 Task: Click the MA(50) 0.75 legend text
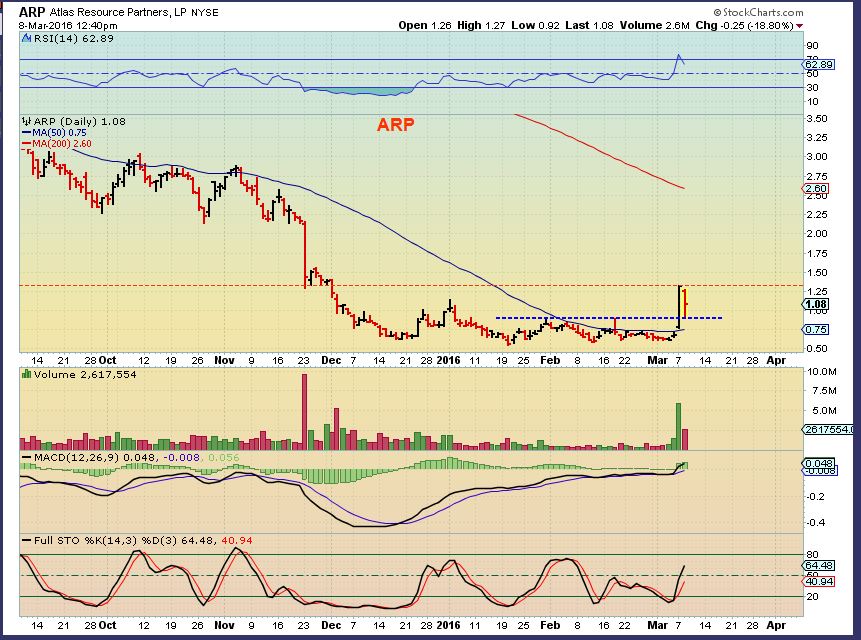59,133
